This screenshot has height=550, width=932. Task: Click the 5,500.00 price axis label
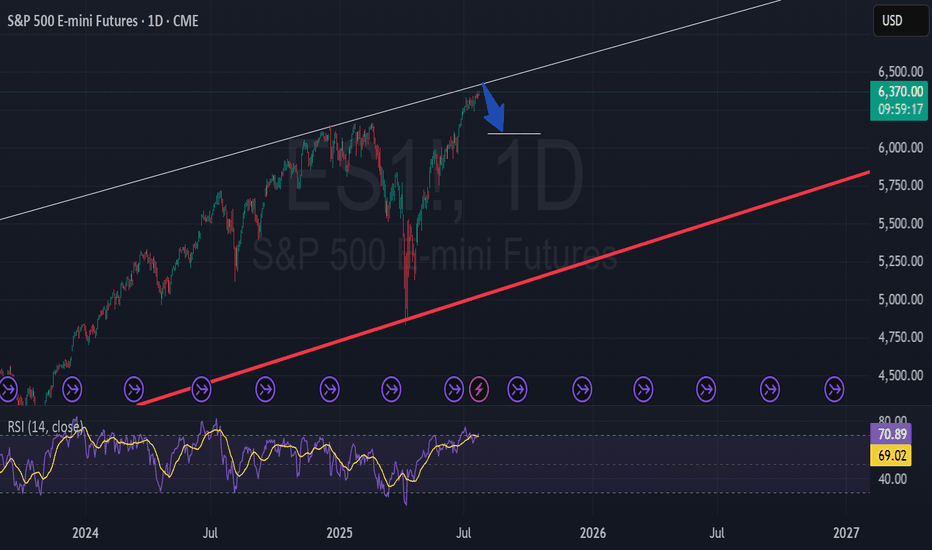(x=900, y=224)
